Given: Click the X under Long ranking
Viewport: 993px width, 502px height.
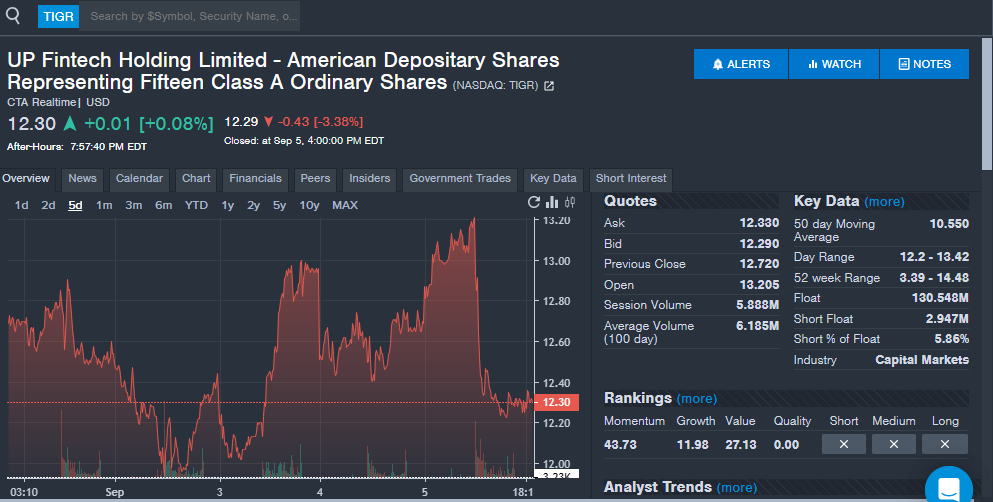Looking at the screenshot, I should (x=944, y=444).
